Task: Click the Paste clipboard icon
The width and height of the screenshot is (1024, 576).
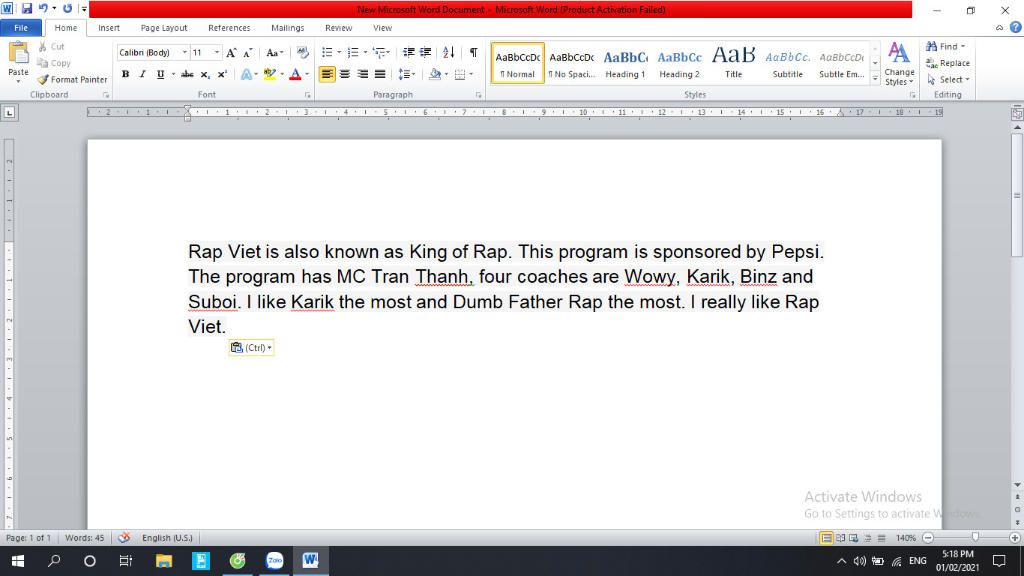Action: (18, 54)
